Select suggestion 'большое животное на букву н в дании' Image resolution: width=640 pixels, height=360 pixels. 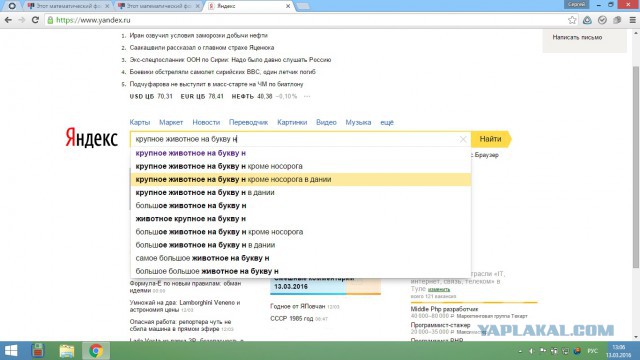tap(301, 245)
